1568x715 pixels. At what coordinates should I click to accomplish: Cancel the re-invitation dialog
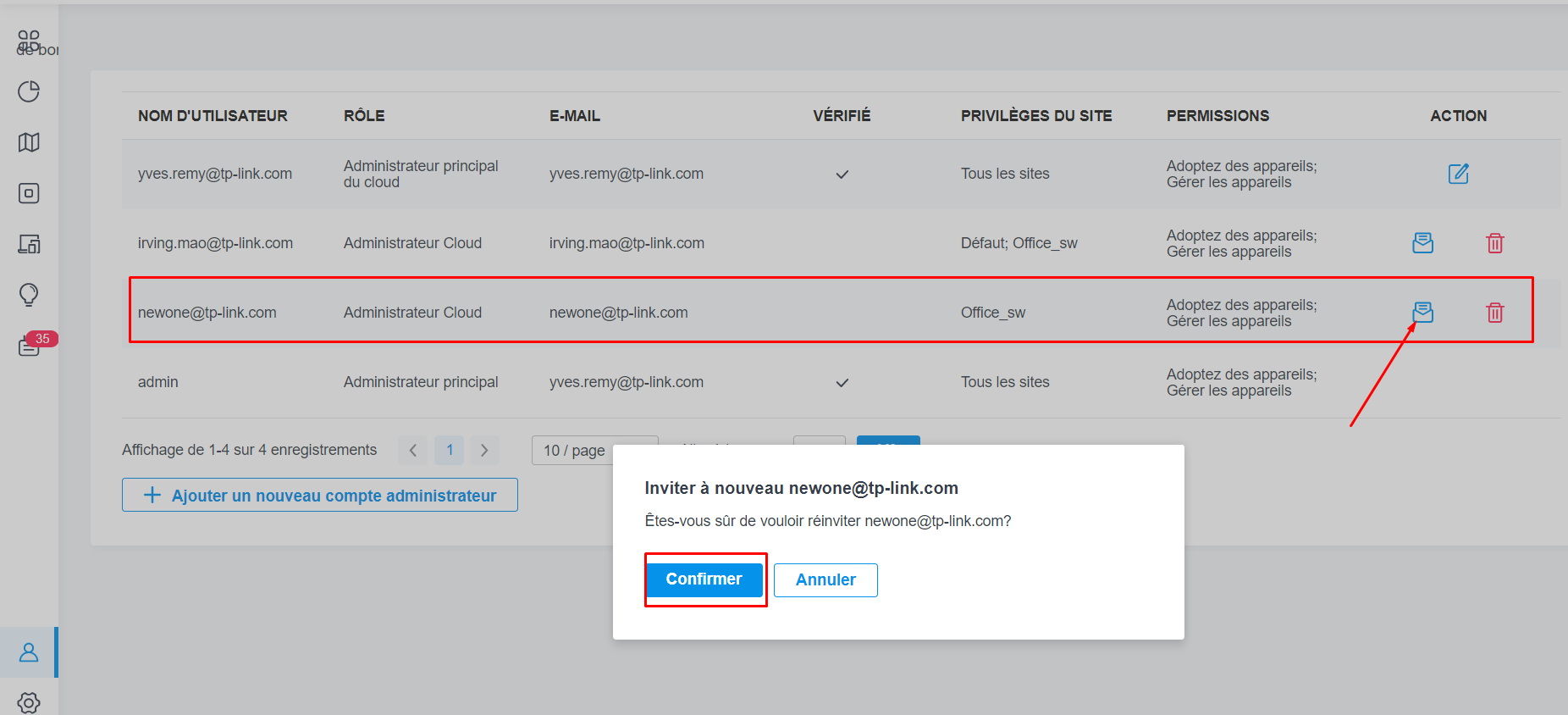(x=825, y=580)
